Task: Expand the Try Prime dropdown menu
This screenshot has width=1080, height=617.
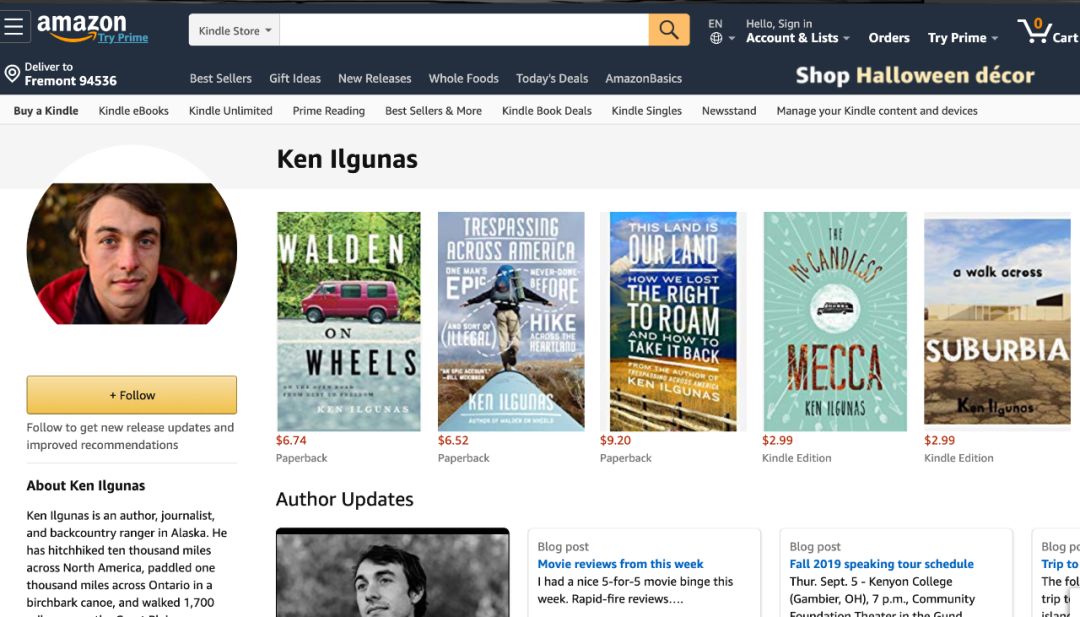Action: coord(962,38)
